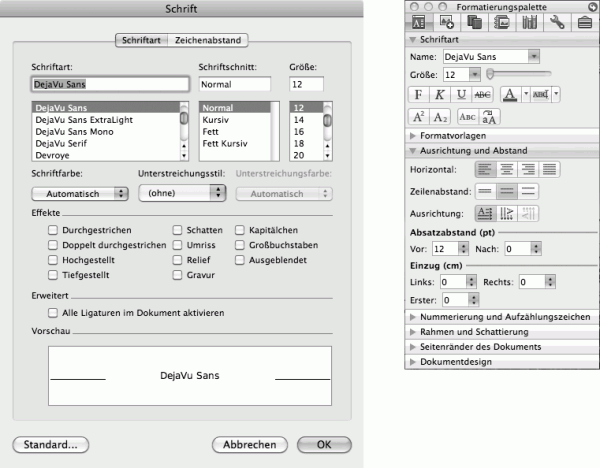This screenshot has height=468, width=600.
Task: Click the Schriftart text field
Action: [110, 84]
